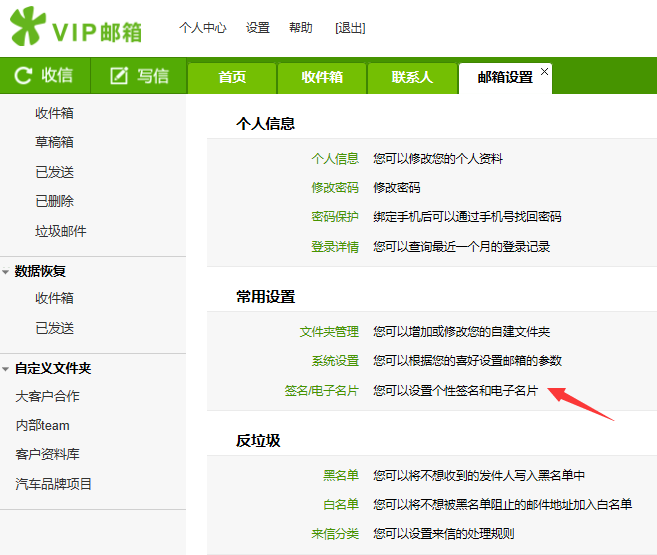Click text 您可以设置个性签名和电子名片

pos(456,391)
